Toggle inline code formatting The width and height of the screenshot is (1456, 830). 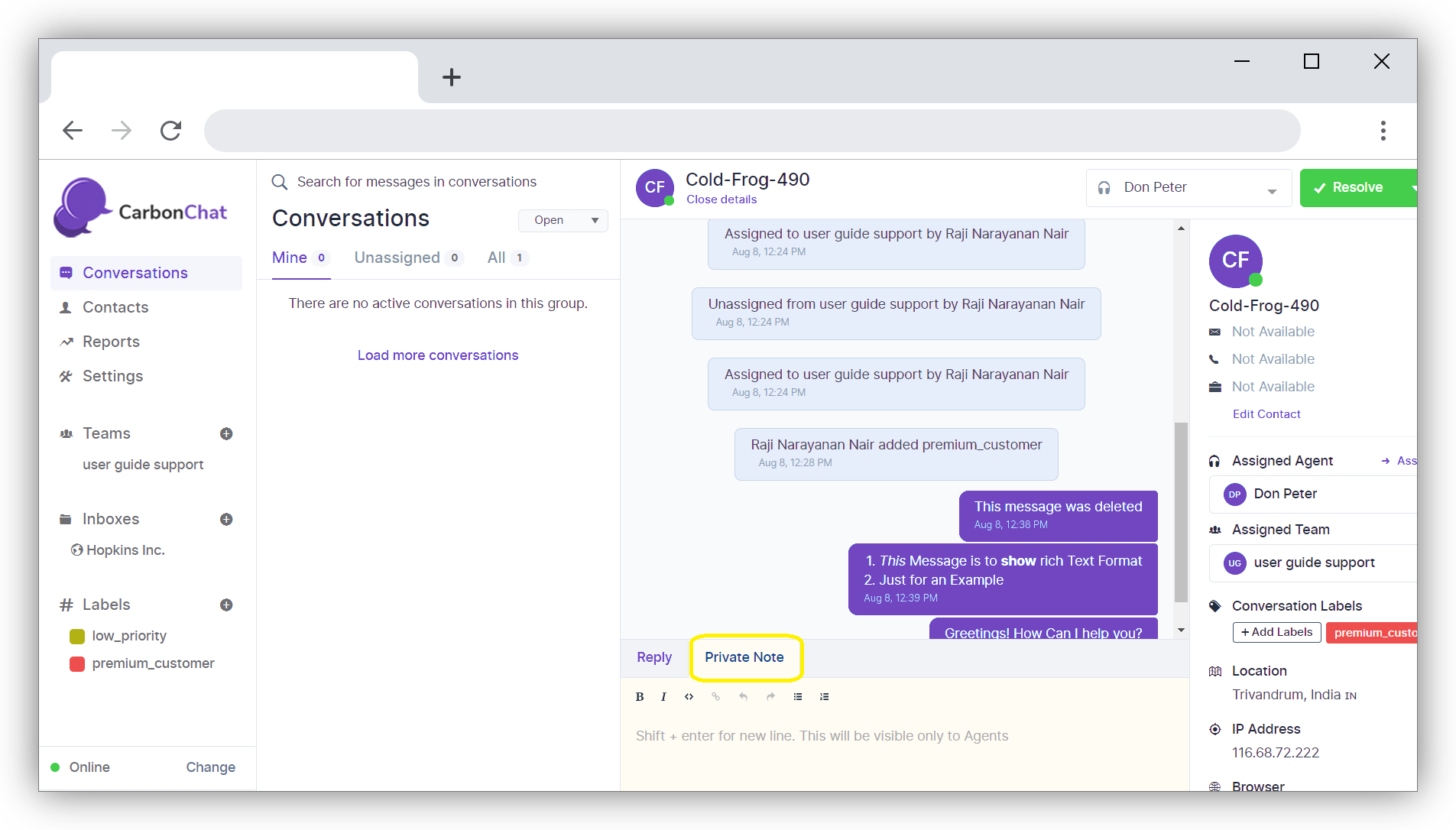(x=689, y=696)
